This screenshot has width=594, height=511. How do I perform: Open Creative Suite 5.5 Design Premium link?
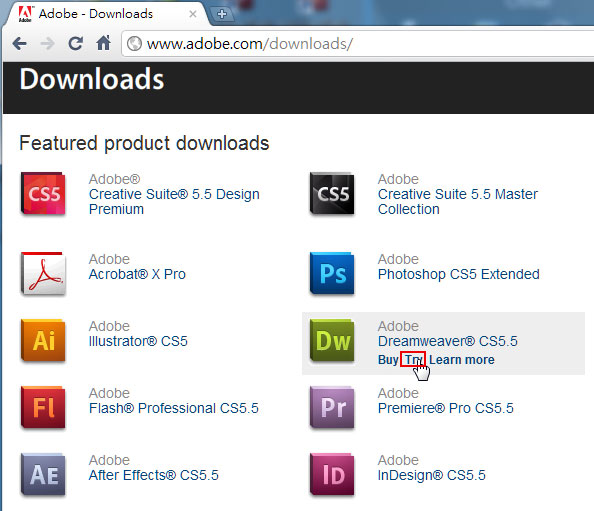coord(174,202)
